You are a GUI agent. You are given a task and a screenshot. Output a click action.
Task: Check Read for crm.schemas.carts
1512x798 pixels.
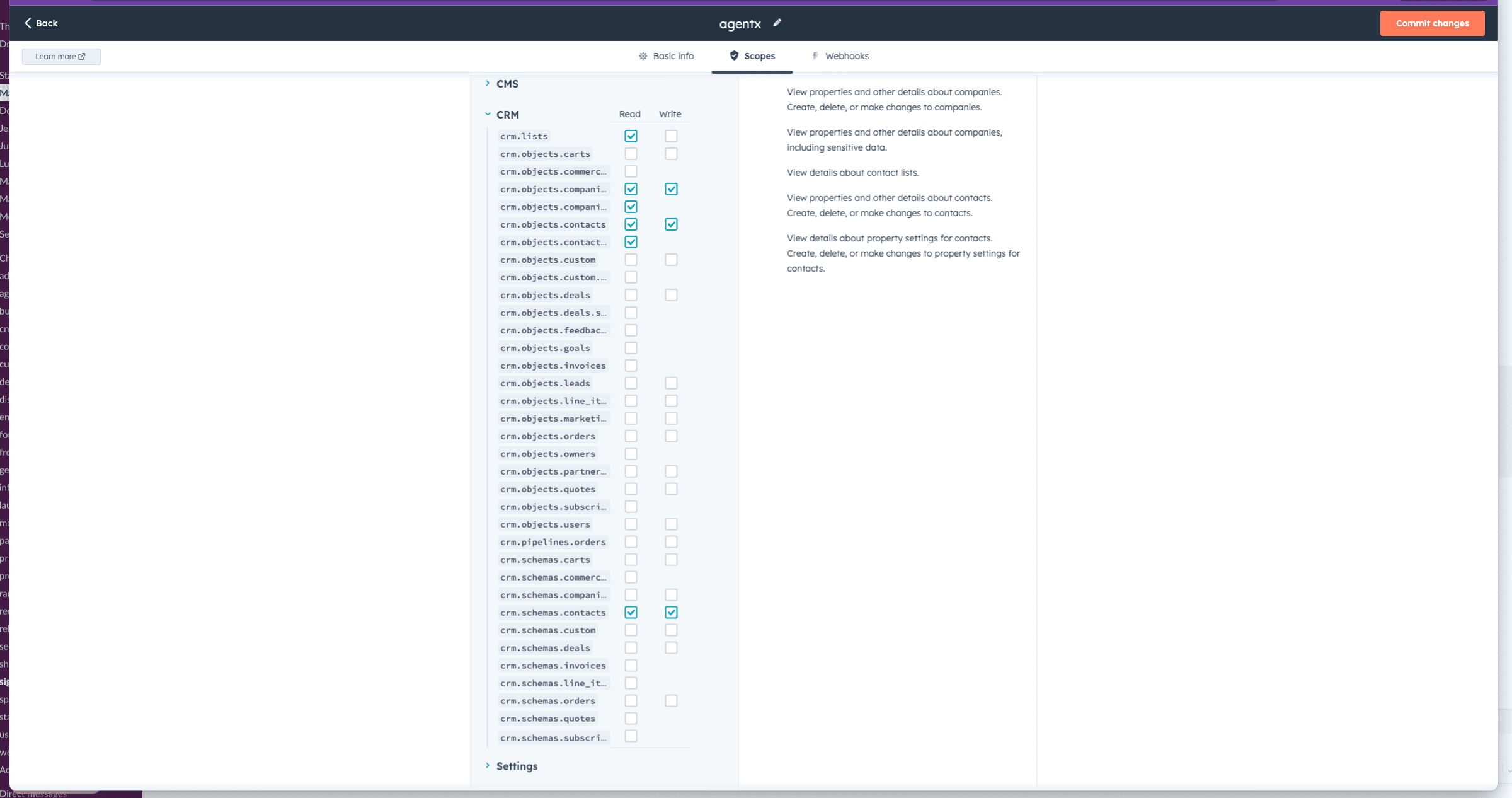pyautogui.click(x=631, y=560)
